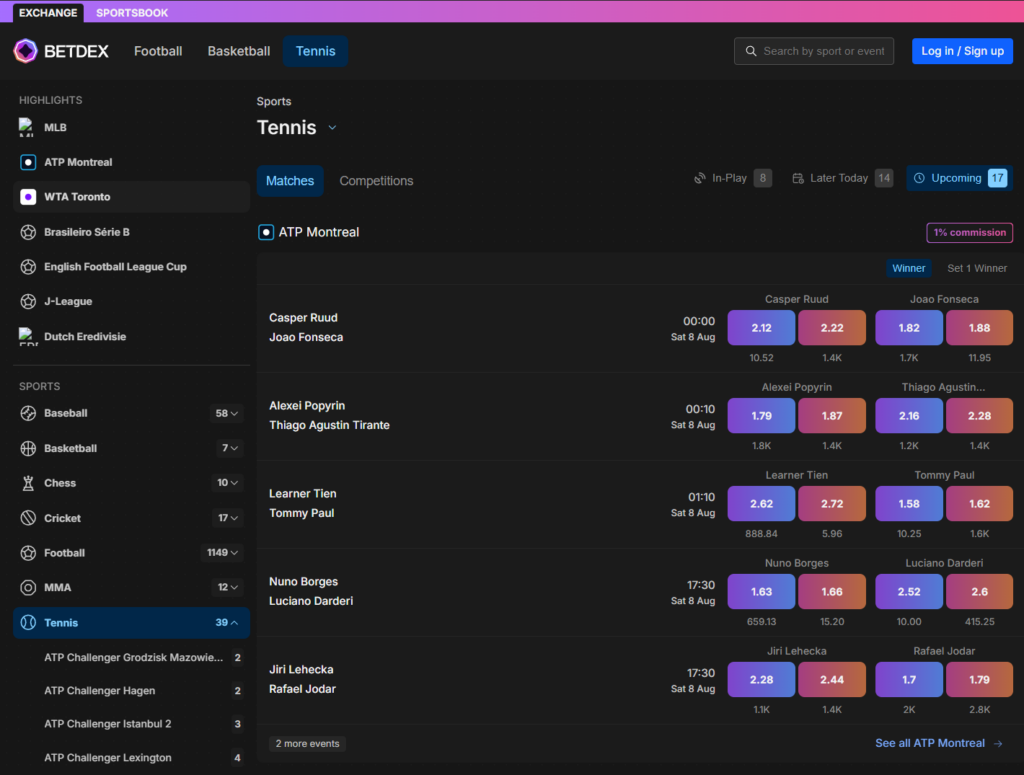Click the Tennis racket icon in sidebar

click(x=28, y=622)
